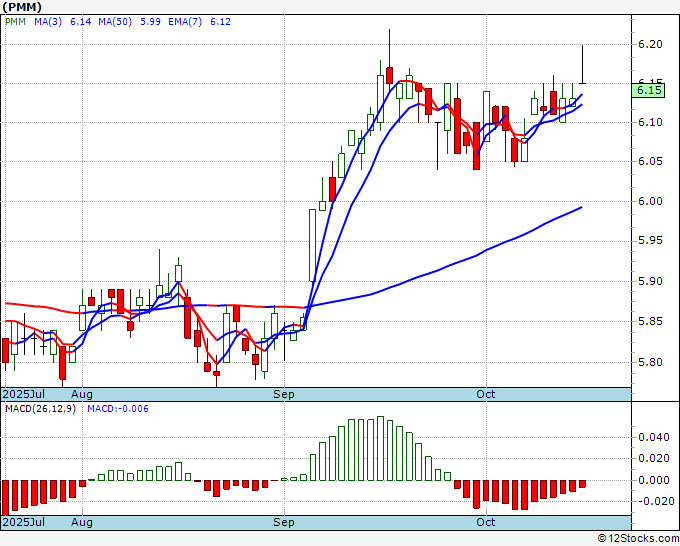Click the 0.040 MACD axis label
680x546 pixels.
pos(654,437)
